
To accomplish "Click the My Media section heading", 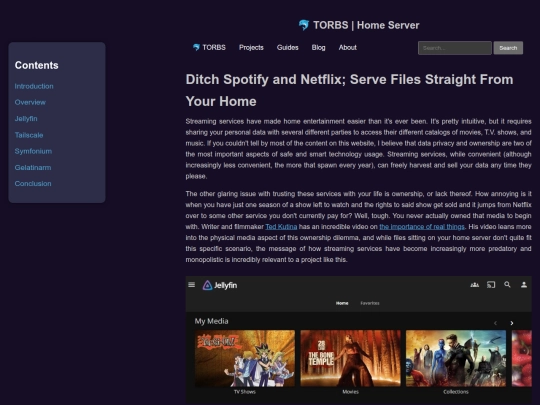I will tap(211, 321).
